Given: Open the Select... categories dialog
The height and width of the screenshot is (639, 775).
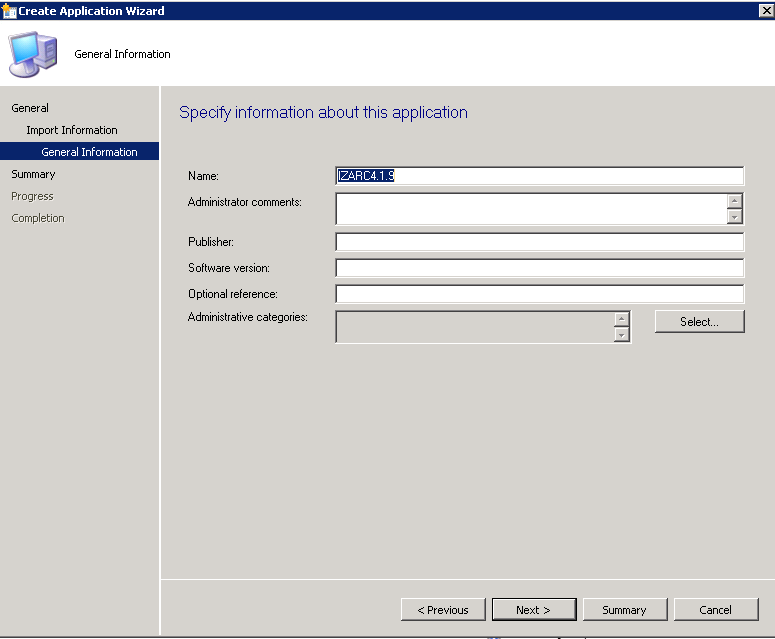Looking at the screenshot, I should tap(699, 322).
